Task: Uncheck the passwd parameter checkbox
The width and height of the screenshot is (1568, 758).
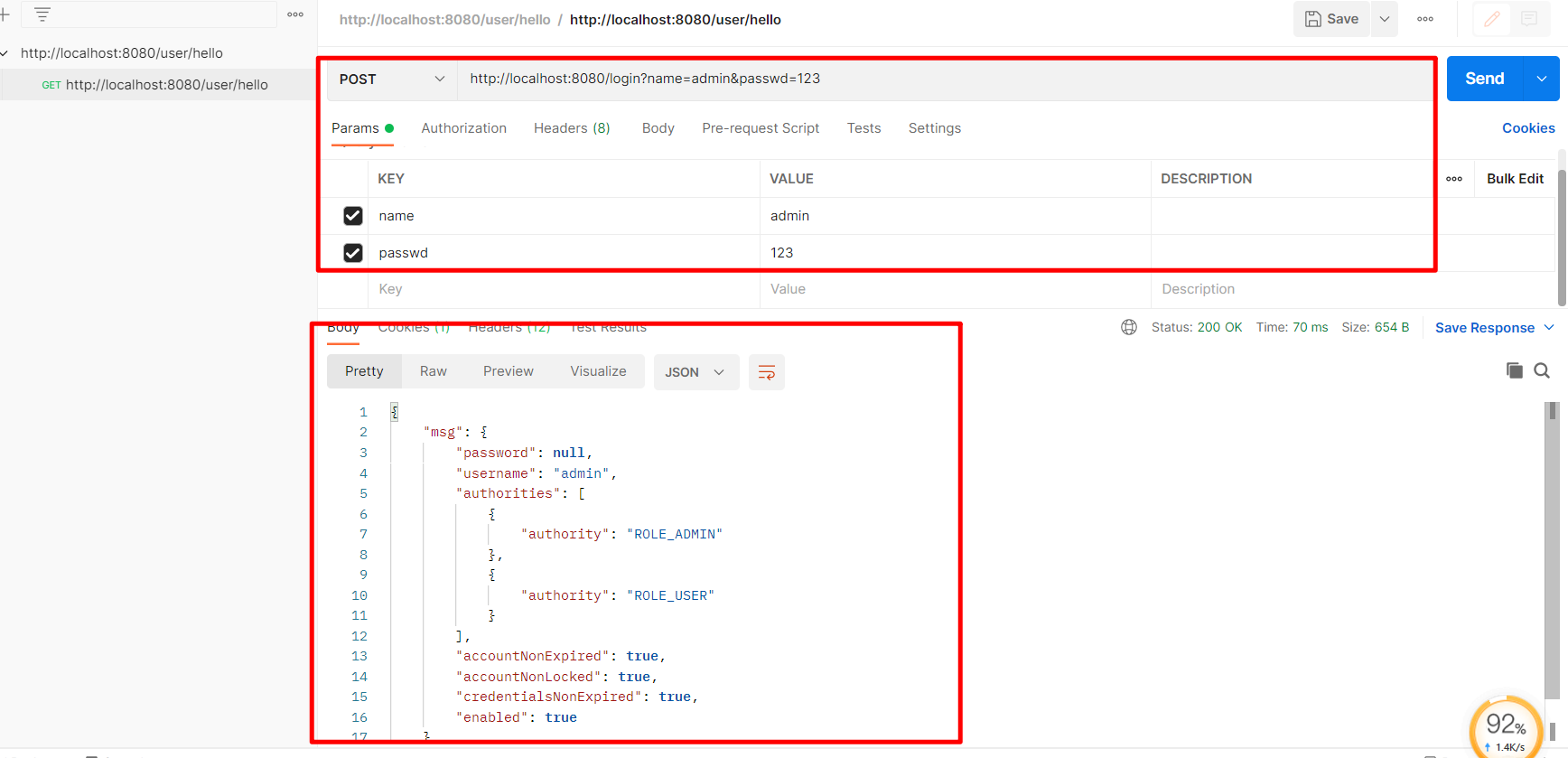Action: click(x=353, y=253)
